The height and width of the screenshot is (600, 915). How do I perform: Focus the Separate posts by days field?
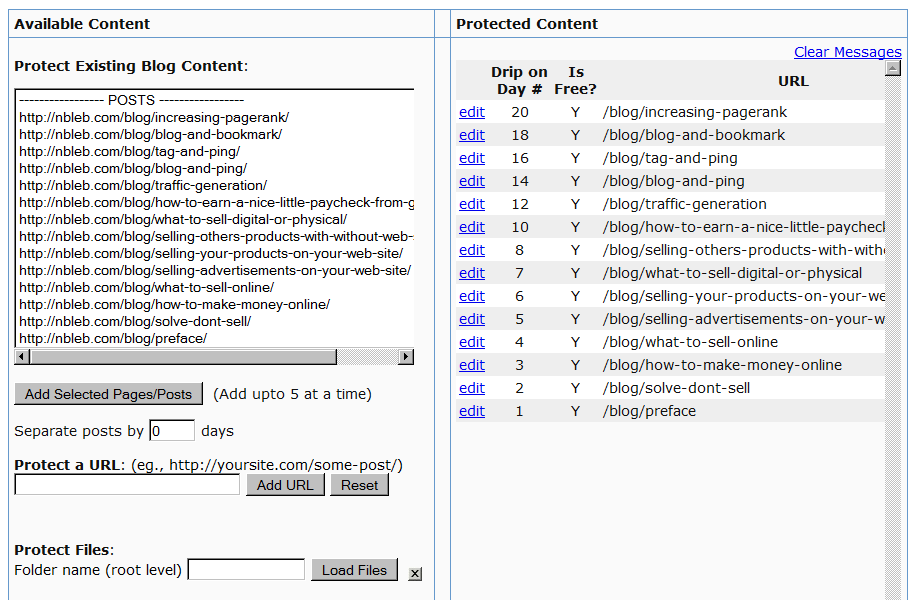click(x=172, y=431)
